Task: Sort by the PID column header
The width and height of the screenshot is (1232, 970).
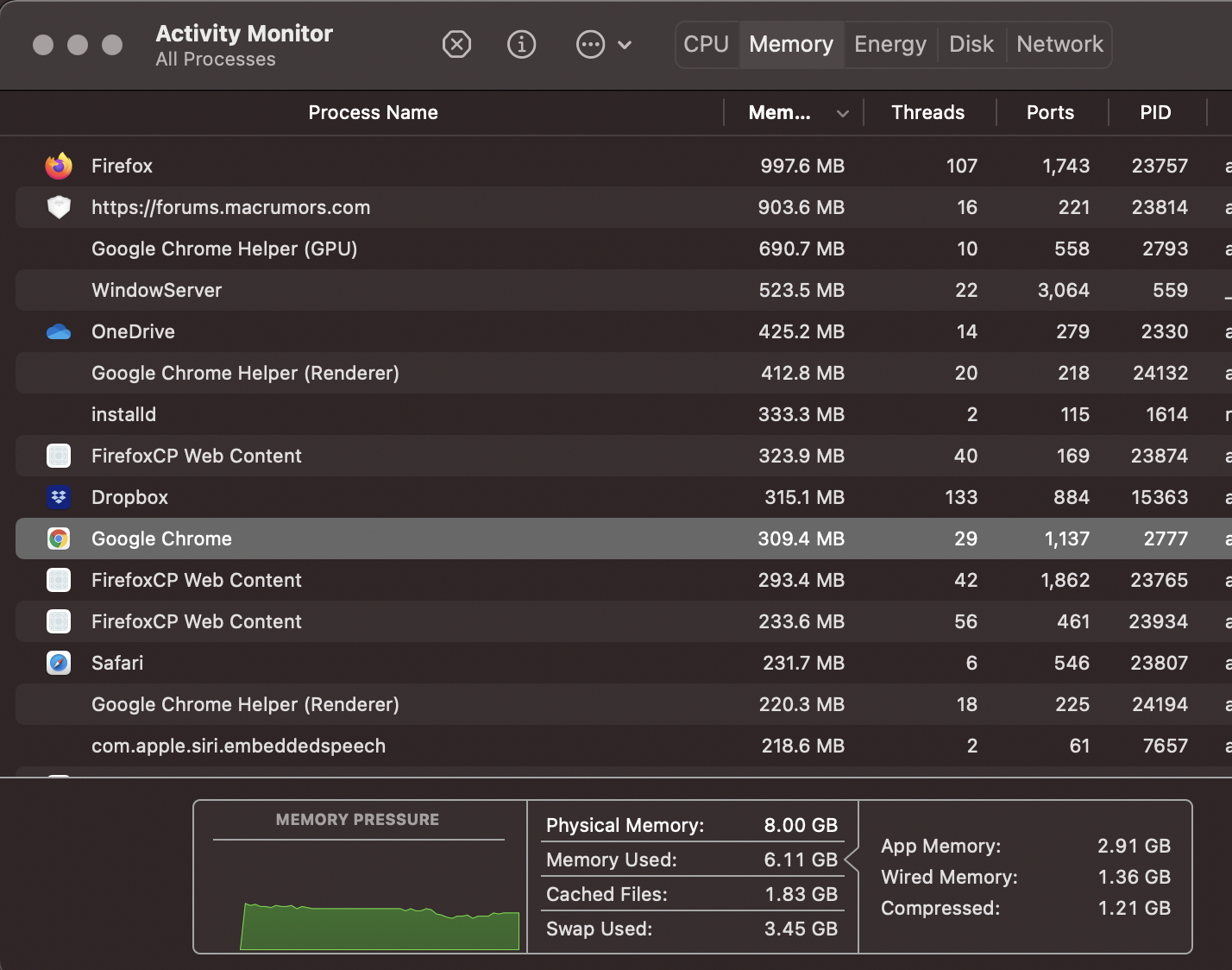Action: coord(1155,112)
